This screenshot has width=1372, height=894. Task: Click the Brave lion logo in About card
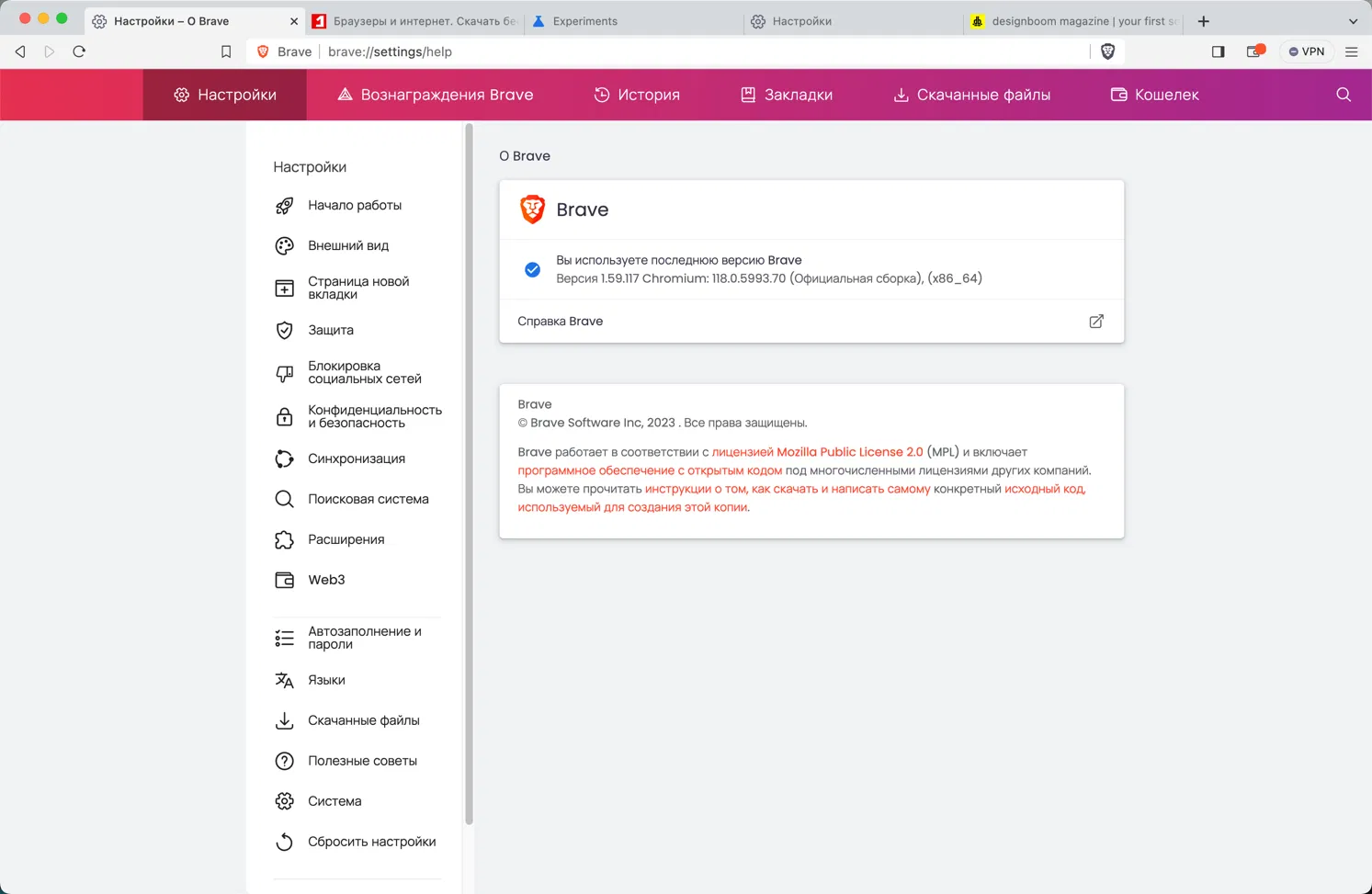pyautogui.click(x=532, y=209)
